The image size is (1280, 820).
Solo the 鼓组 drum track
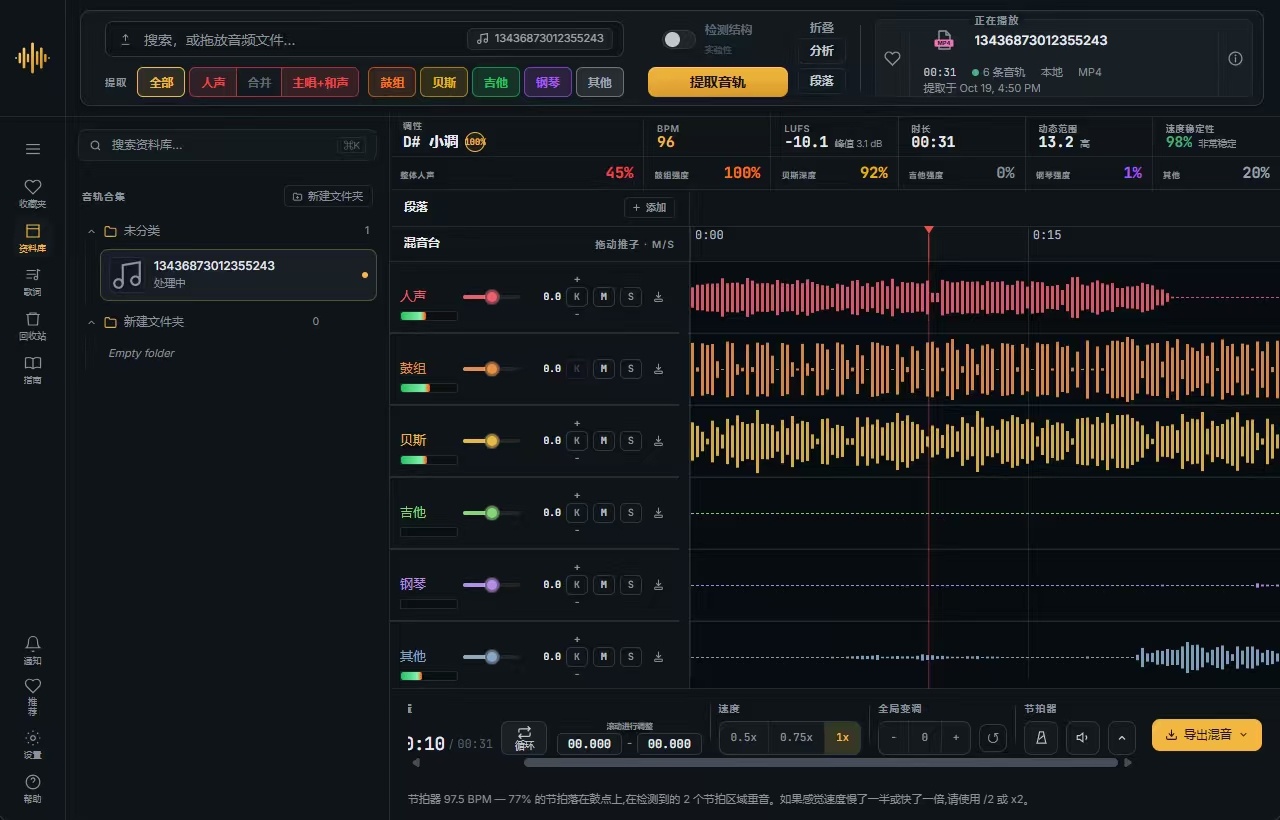[631, 369]
